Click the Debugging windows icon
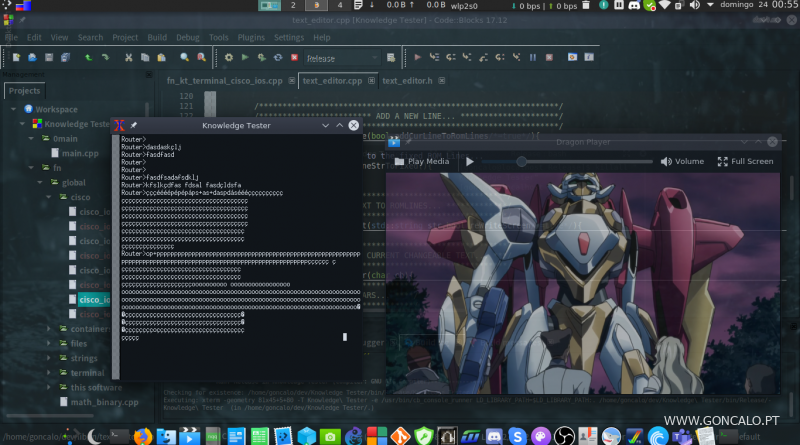 point(572,57)
